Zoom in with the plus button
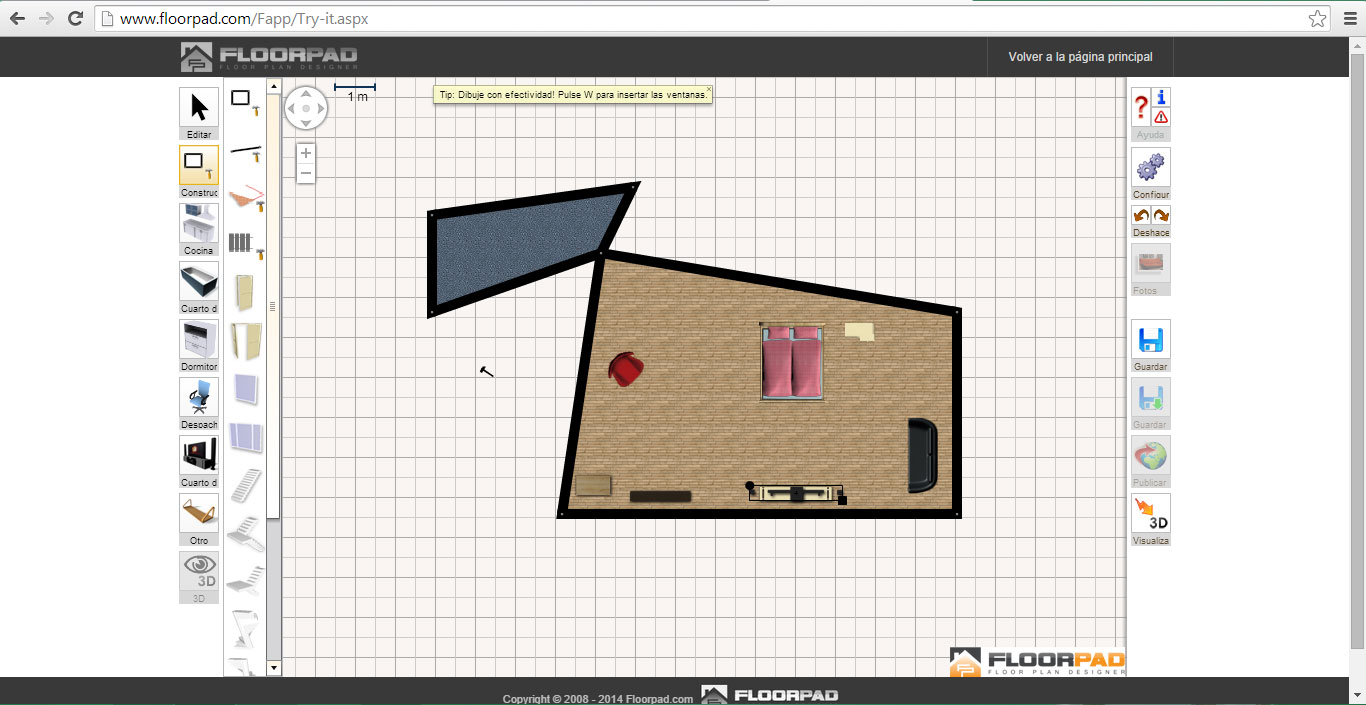This screenshot has height=705, width=1366. [x=306, y=153]
